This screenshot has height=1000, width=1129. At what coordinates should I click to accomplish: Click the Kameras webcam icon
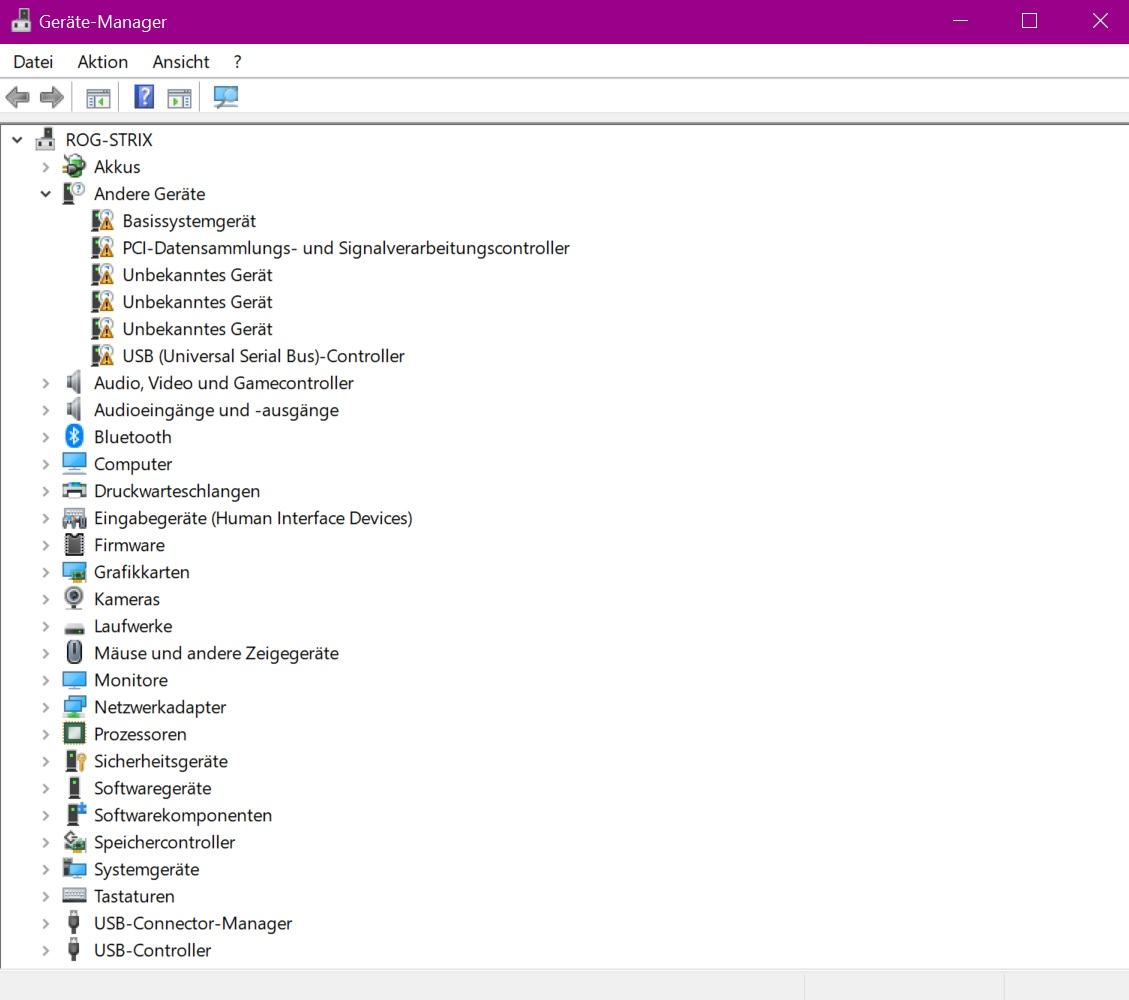click(73, 598)
